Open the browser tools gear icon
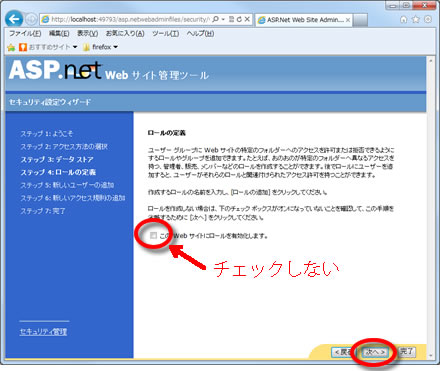The width and height of the screenshot is (440, 371). [x=428, y=19]
